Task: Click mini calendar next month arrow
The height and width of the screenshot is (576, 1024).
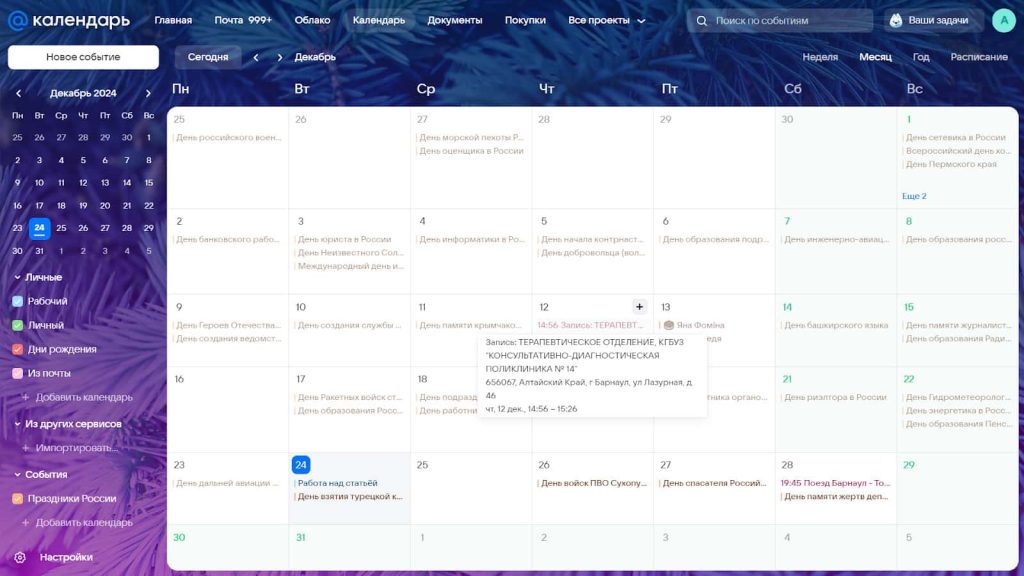Action: point(148,93)
